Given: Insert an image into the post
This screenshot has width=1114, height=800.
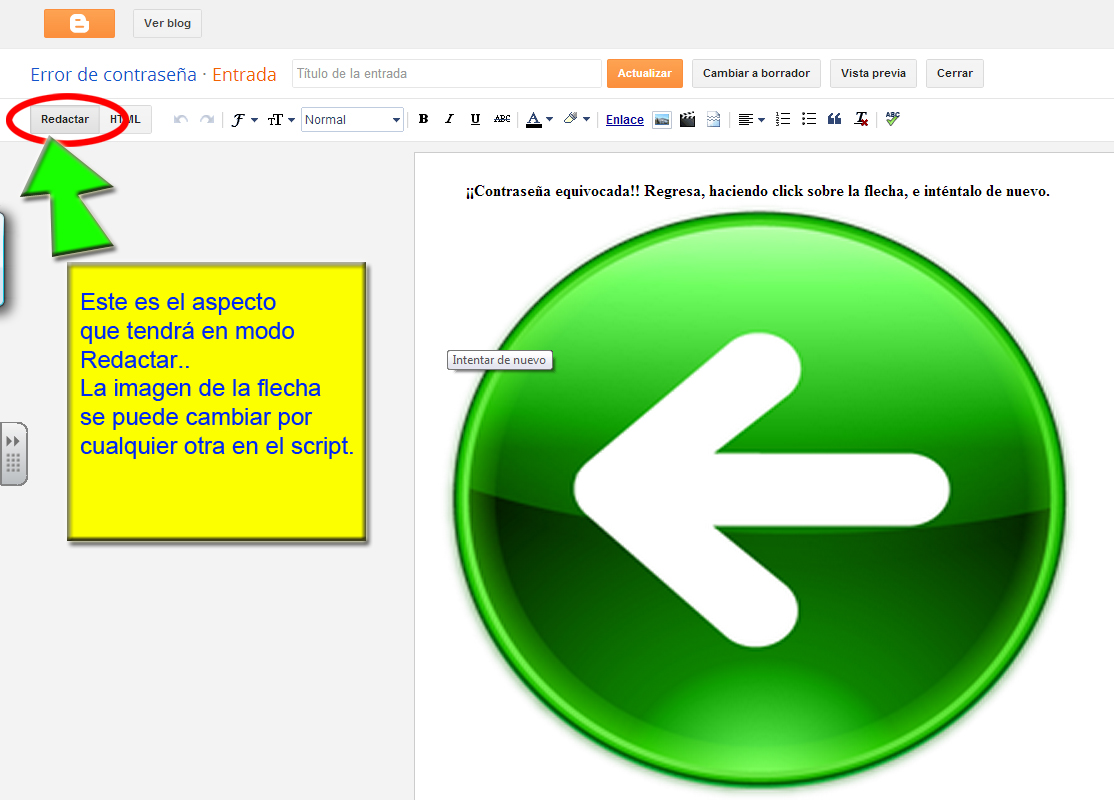Looking at the screenshot, I should 661,119.
